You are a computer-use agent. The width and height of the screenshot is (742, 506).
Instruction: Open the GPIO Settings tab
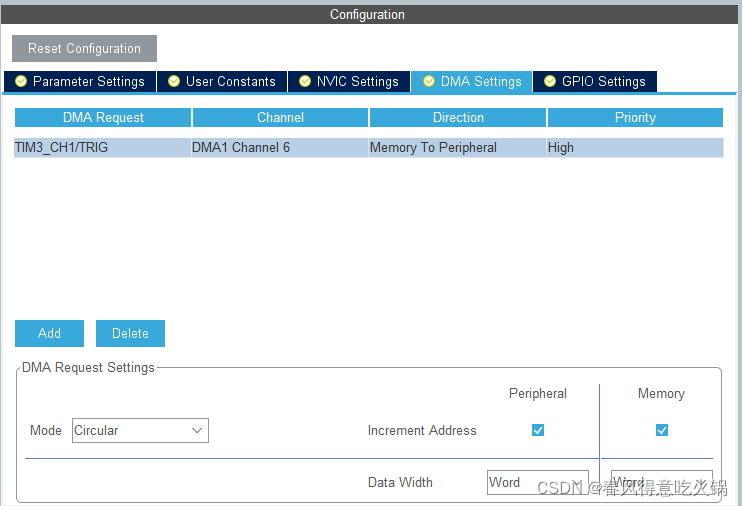click(x=595, y=81)
